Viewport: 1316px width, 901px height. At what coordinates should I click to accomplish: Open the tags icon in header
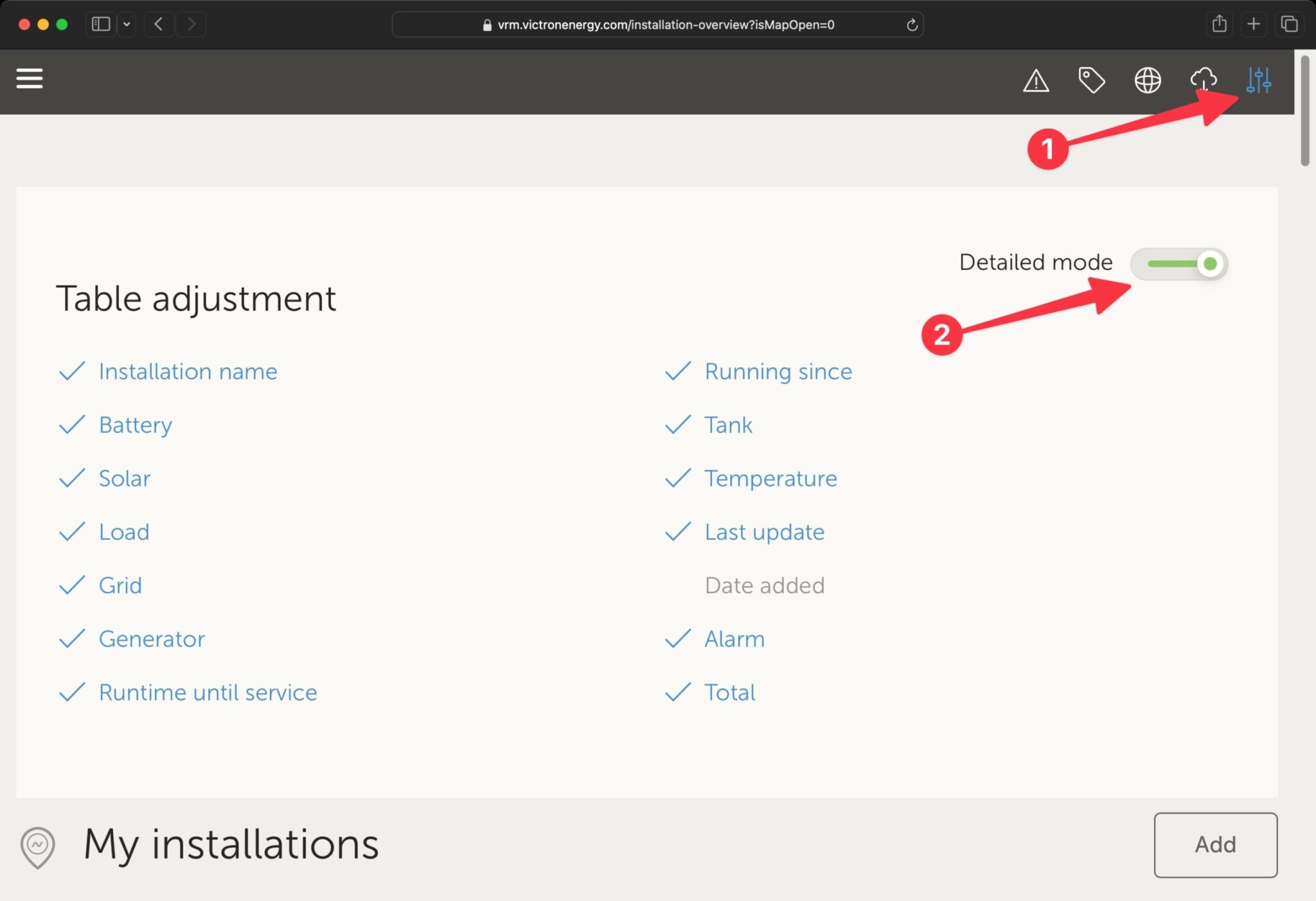pyautogui.click(x=1091, y=80)
